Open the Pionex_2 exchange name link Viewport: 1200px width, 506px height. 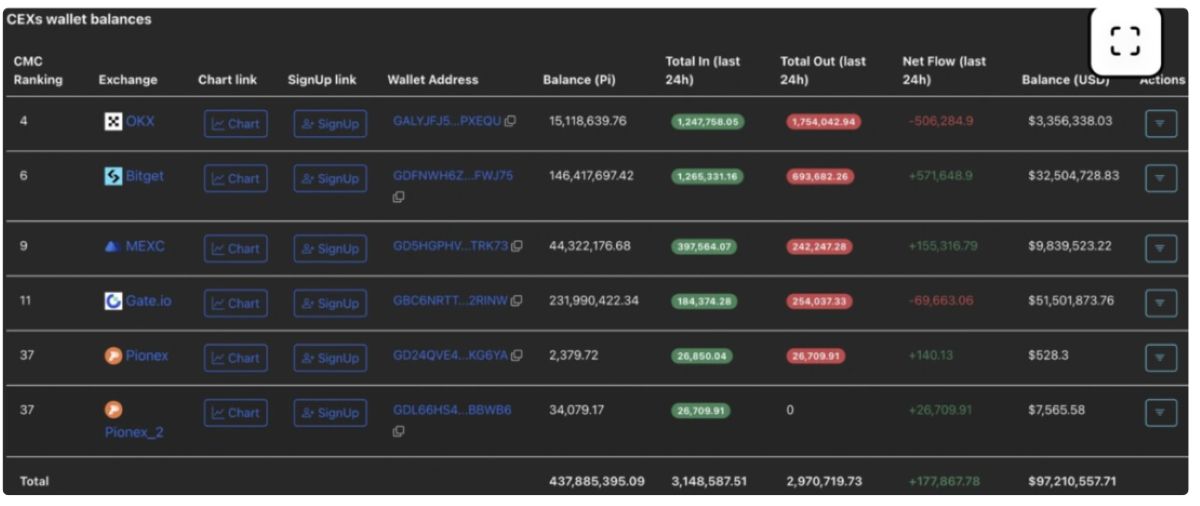click(134, 432)
